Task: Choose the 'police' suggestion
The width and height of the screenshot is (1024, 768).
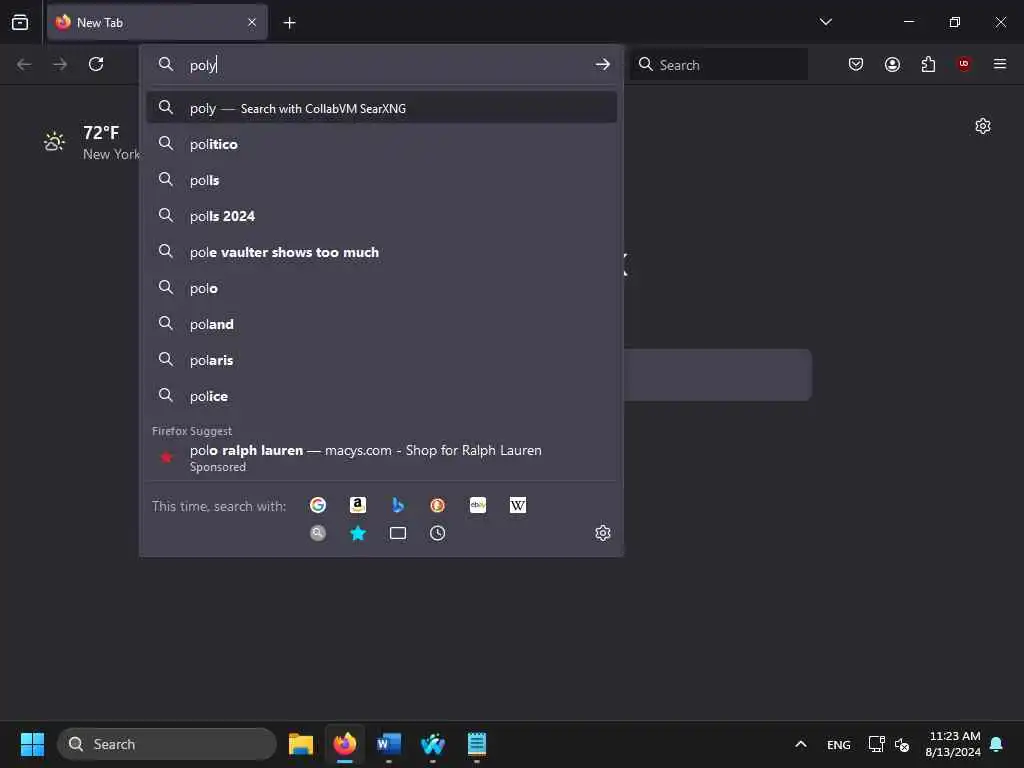Action: pos(381,395)
